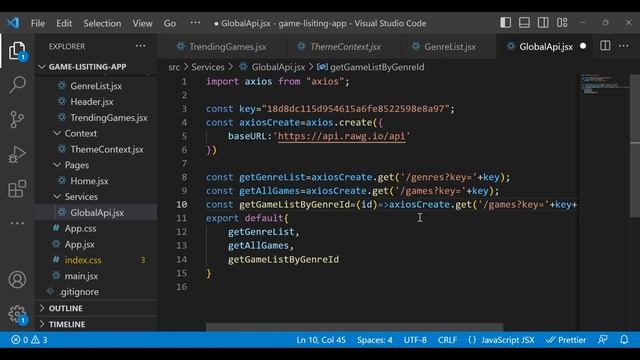Close unsaved GlobalApi.jsx tab via dot

583,46
